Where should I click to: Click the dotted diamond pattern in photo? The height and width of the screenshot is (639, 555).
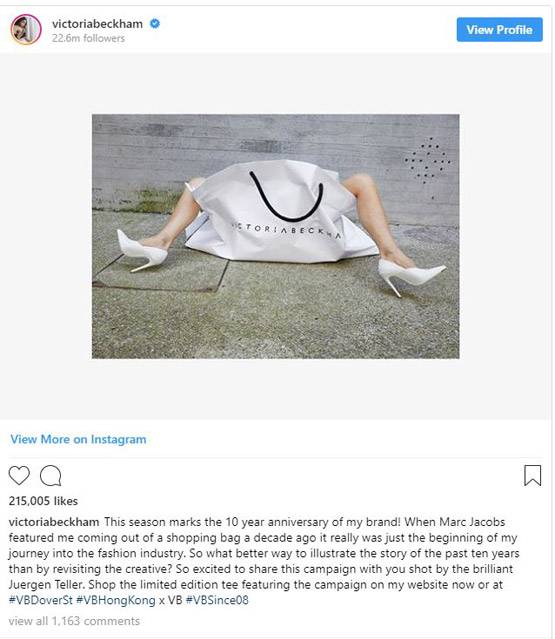point(427,160)
